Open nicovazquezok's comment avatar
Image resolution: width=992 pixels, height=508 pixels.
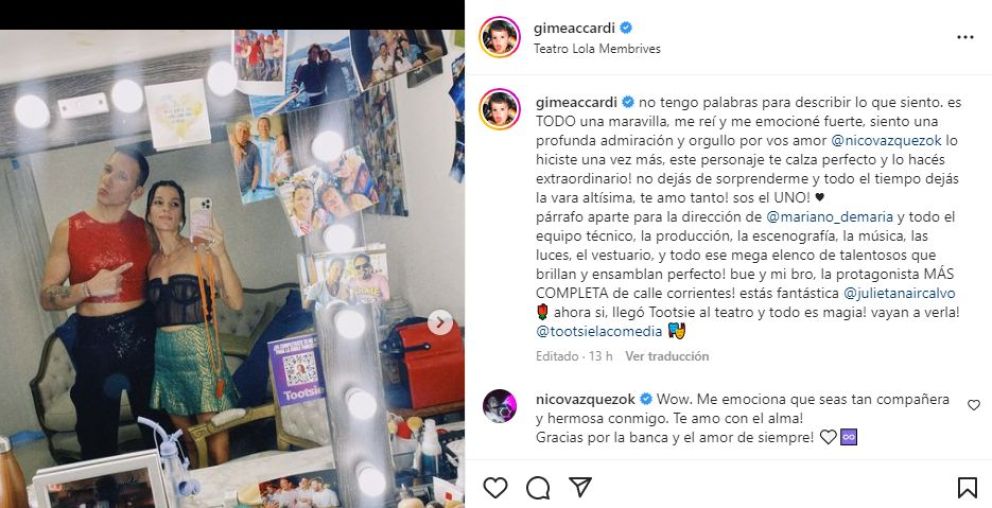[500, 406]
